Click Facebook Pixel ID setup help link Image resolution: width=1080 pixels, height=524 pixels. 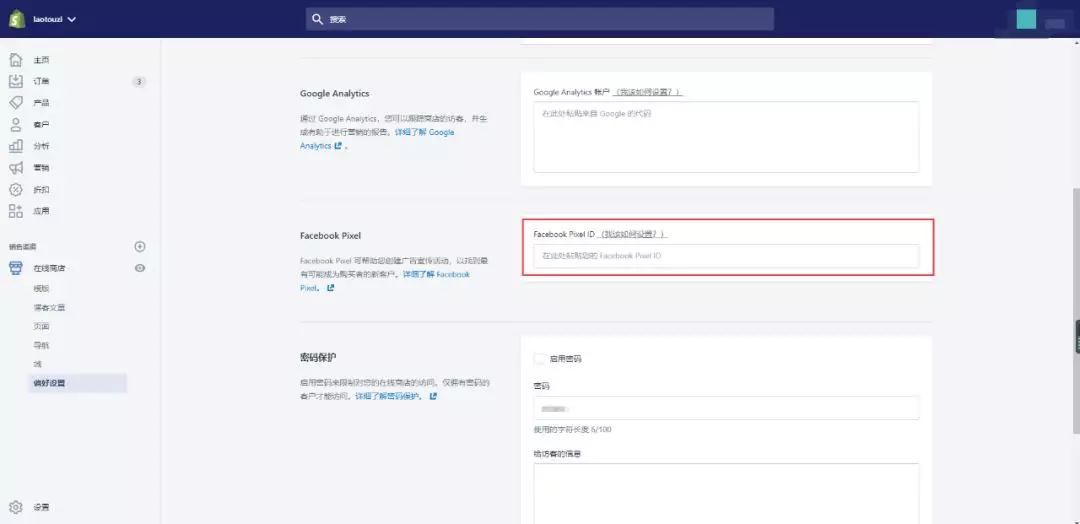632,234
